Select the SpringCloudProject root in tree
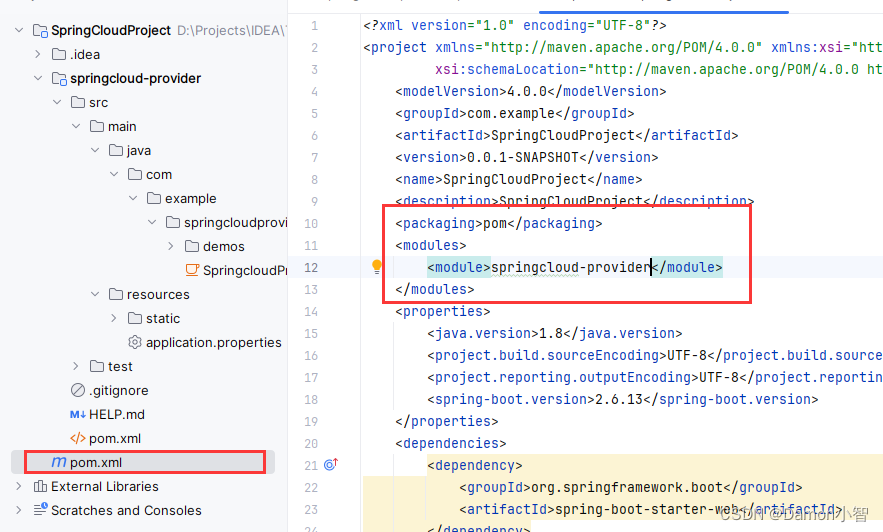 (110, 30)
